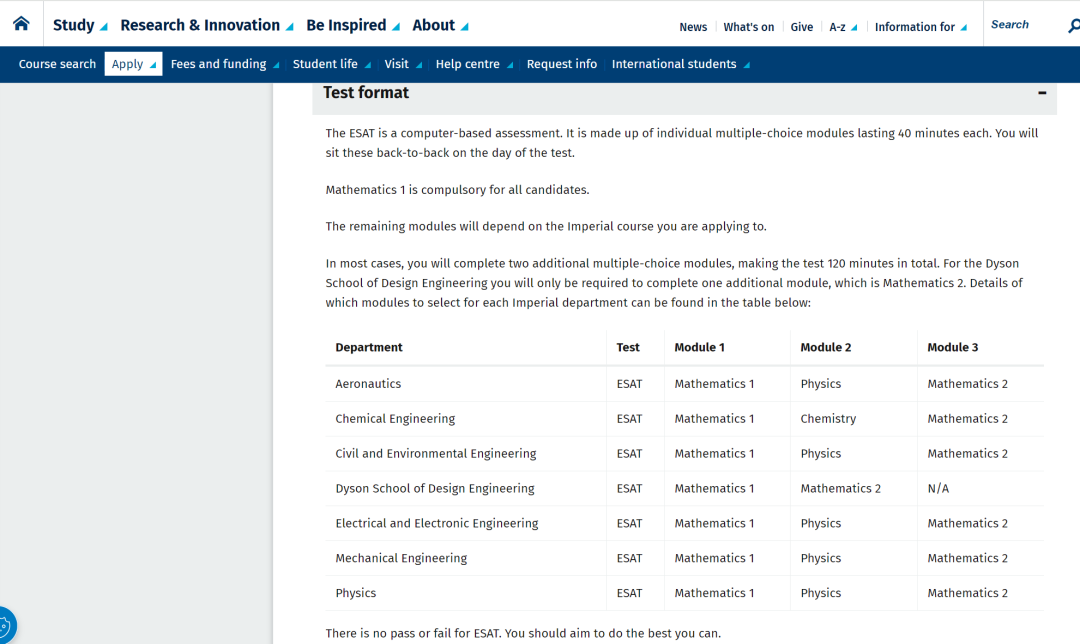
Task: Expand the Apply submenu
Action: pos(134,64)
